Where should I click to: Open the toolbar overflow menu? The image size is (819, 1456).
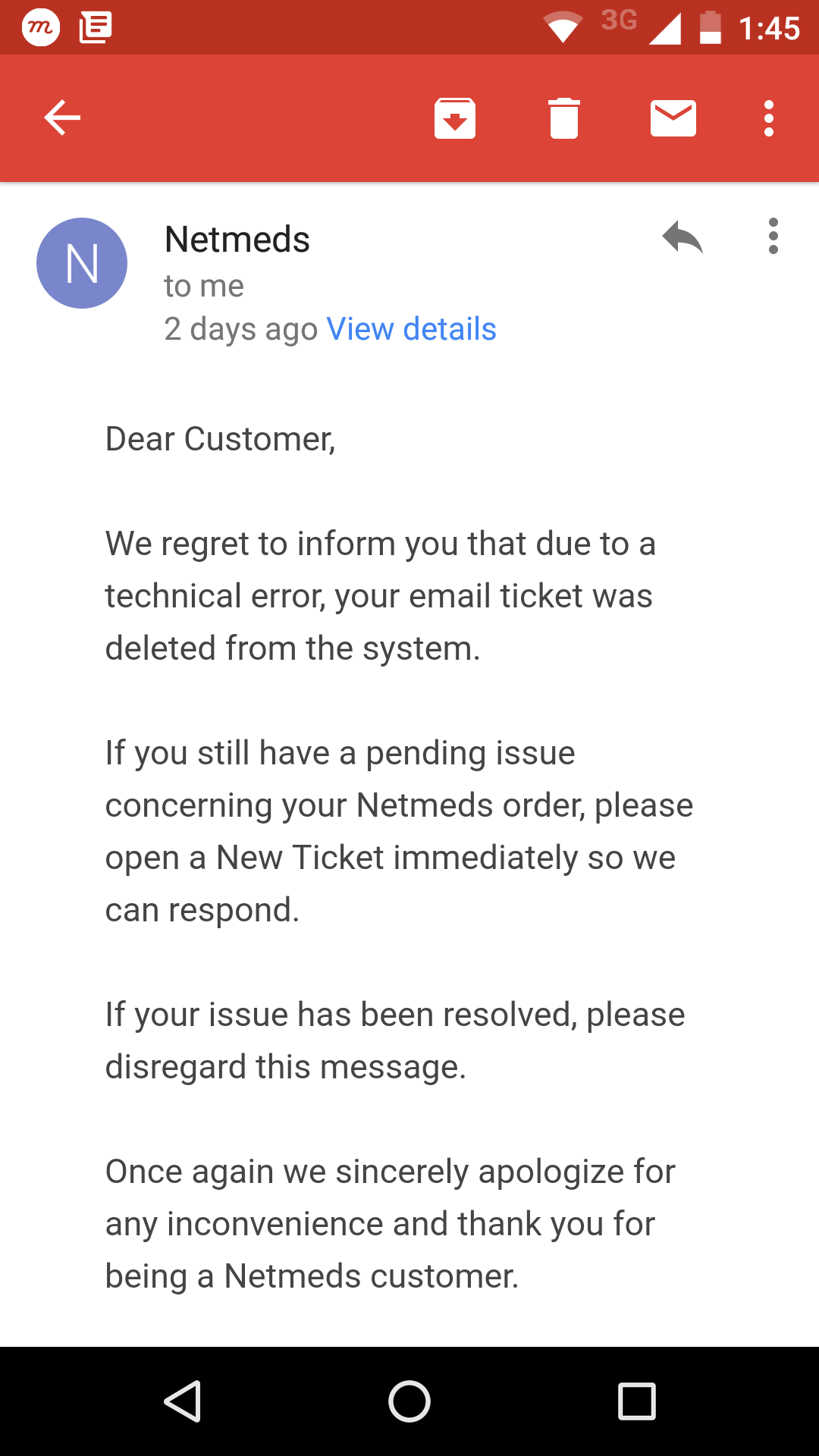769,118
